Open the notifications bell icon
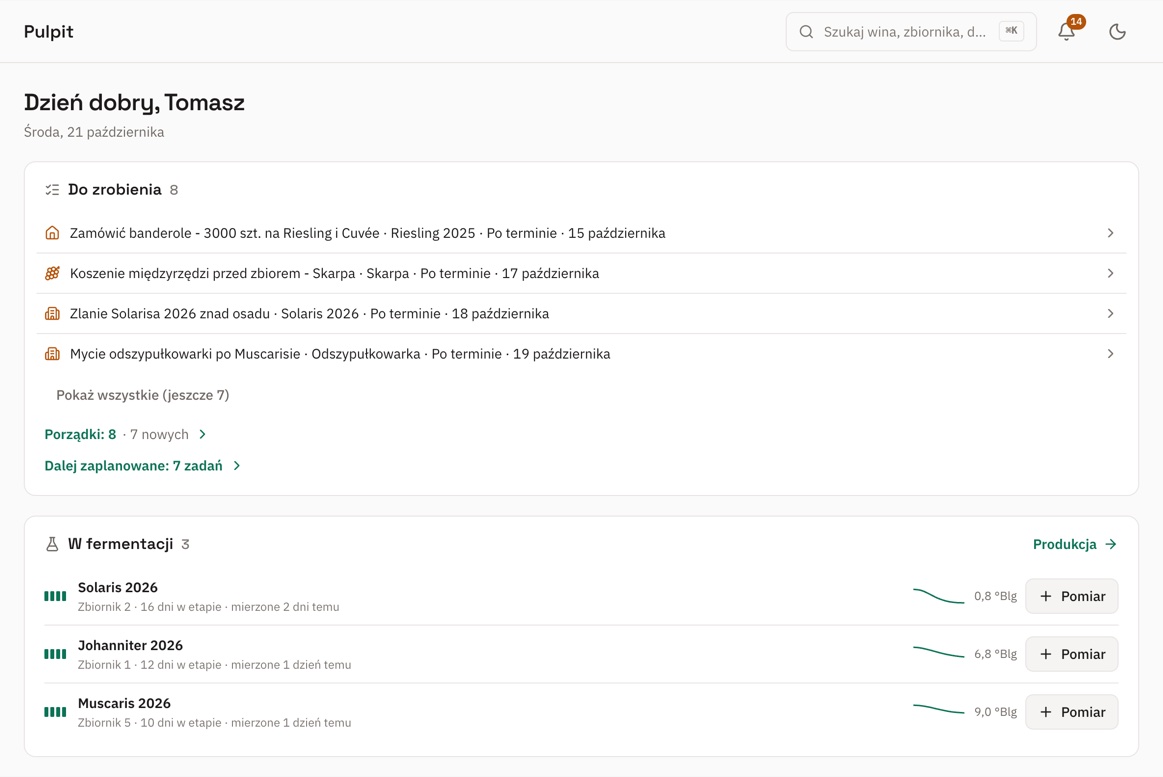This screenshot has width=1163, height=777. 1067,31
